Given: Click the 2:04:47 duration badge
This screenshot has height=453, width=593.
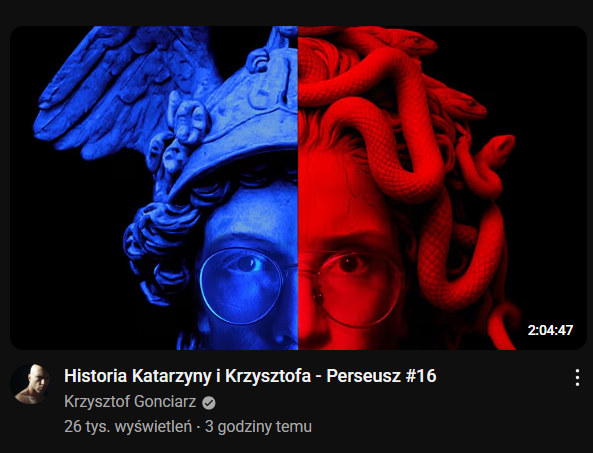Looking at the screenshot, I should tap(550, 330).
